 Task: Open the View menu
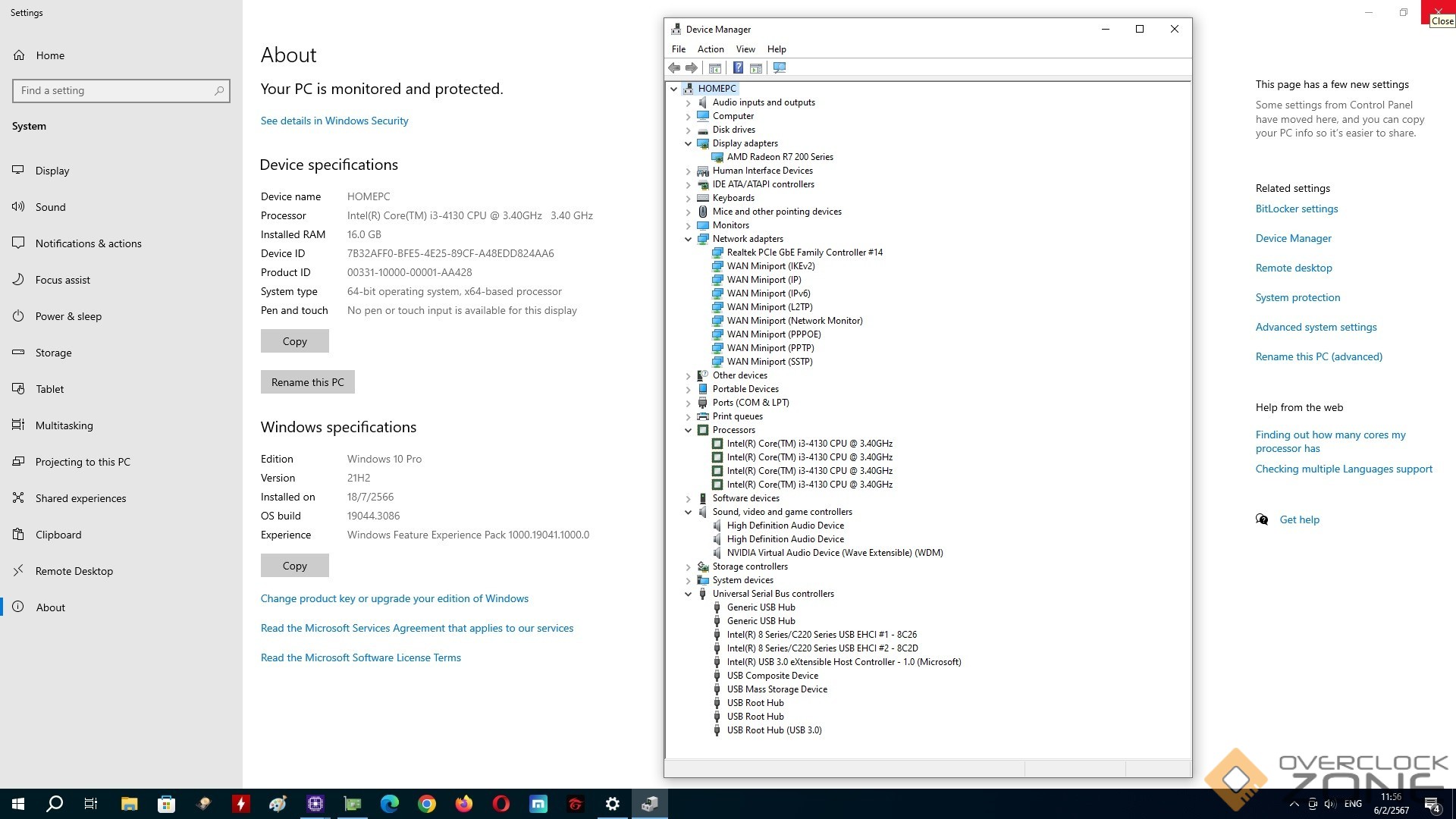point(745,49)
